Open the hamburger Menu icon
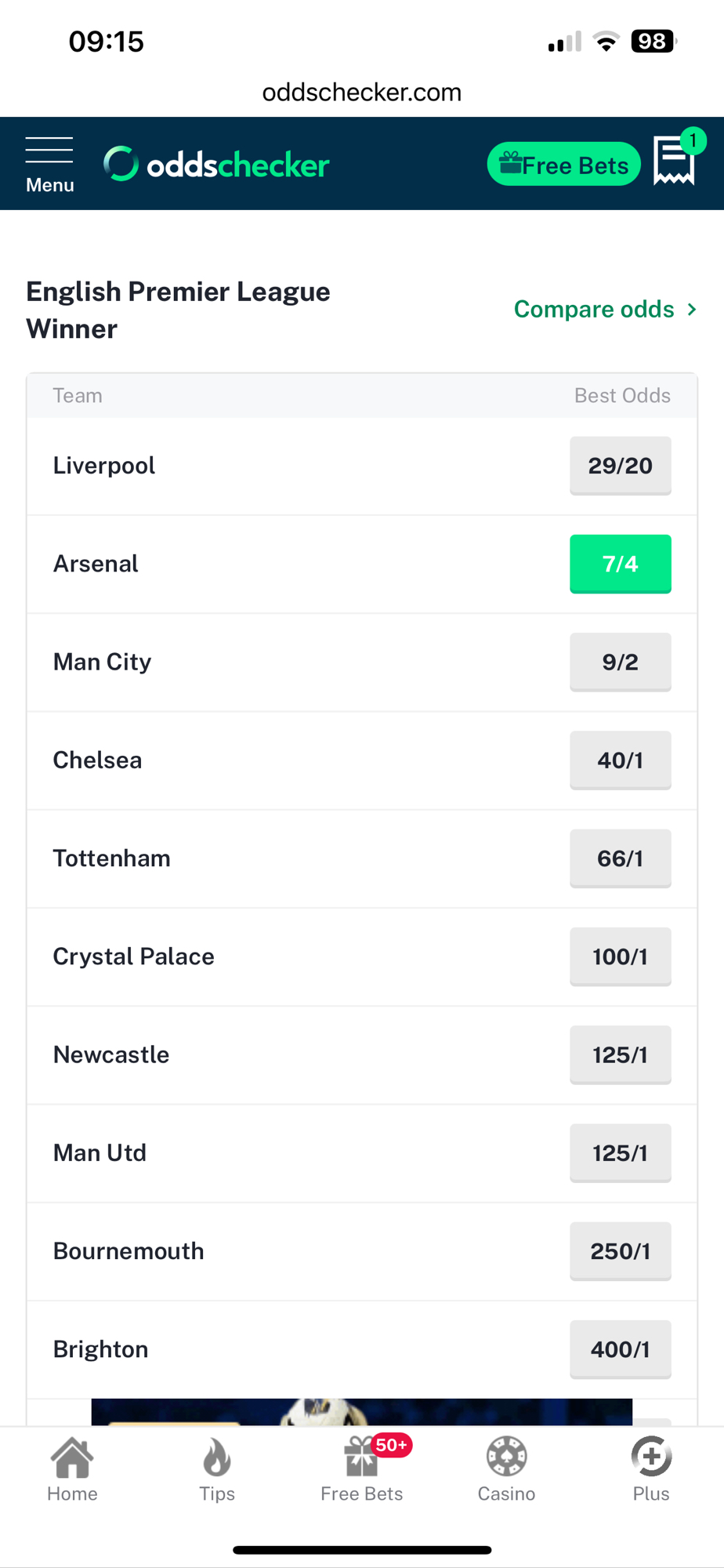The width and height of the screenshot is (724, 1568). [49, 164]
